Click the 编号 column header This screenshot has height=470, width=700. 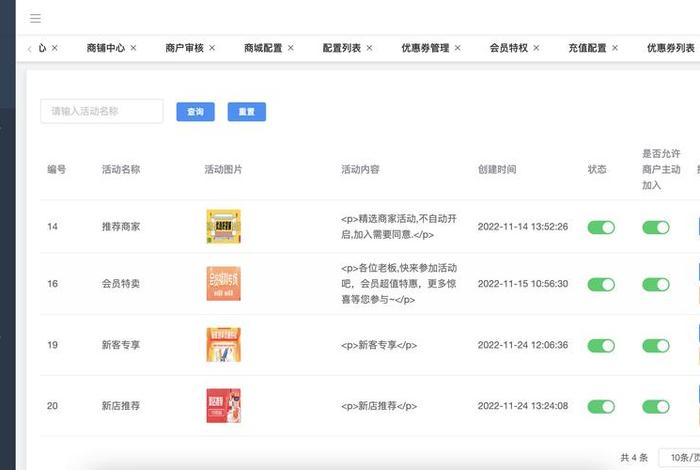click(x=57, y=169)
